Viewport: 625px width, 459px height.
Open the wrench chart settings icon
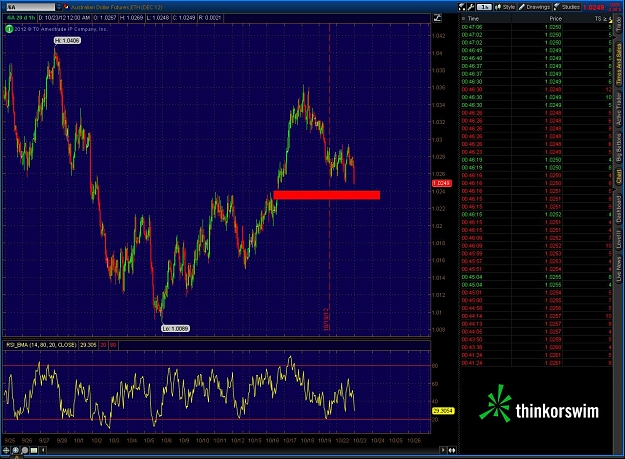coord(471,7)
